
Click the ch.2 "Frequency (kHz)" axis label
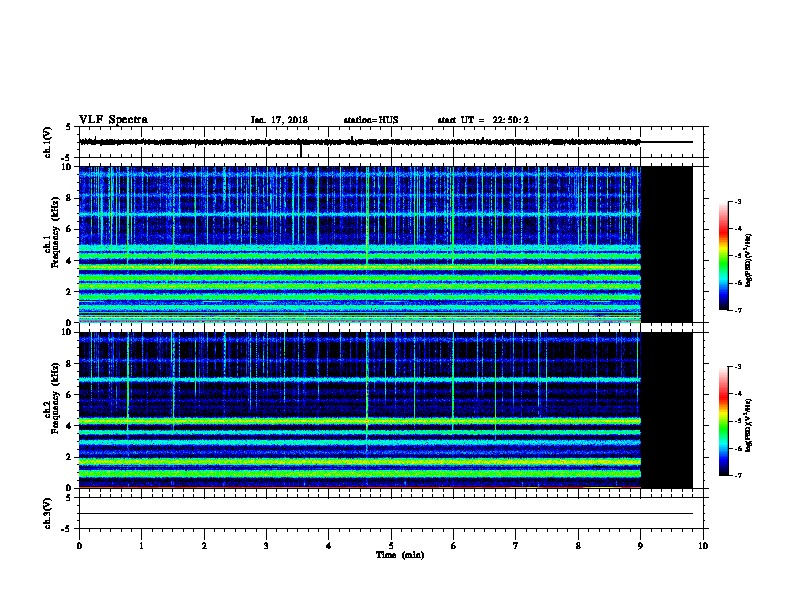point(55,398)
